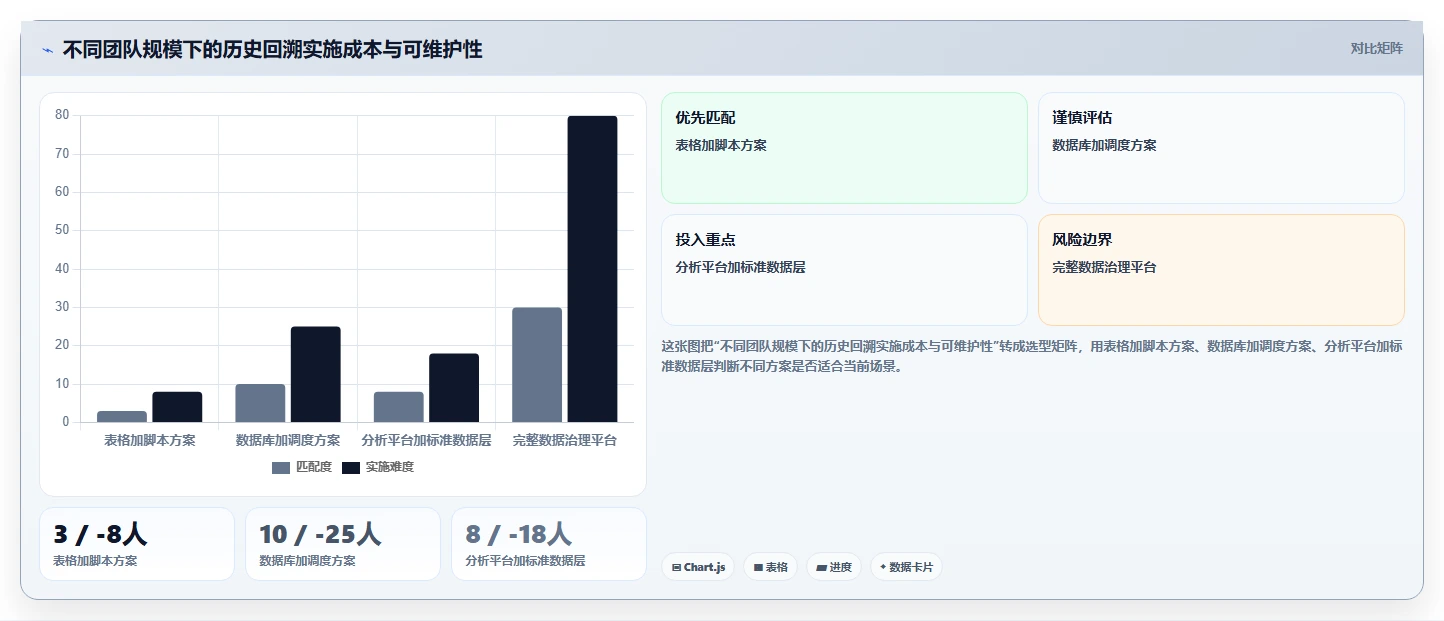
Task: Click the 实施难度 bar for 完整数据治理平台
Action: [593, 269]
